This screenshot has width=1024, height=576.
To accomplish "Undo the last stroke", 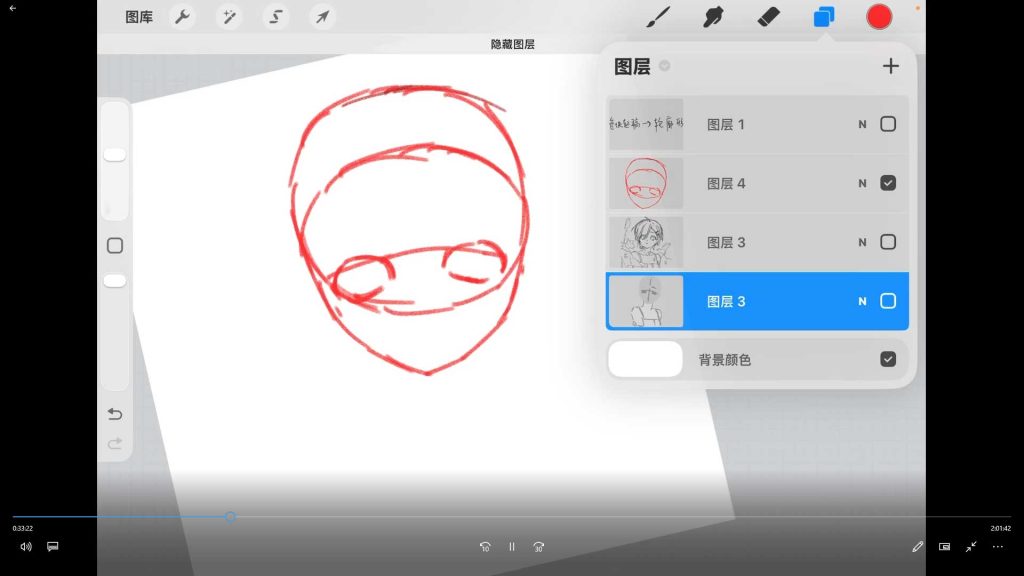I will 115,414.
